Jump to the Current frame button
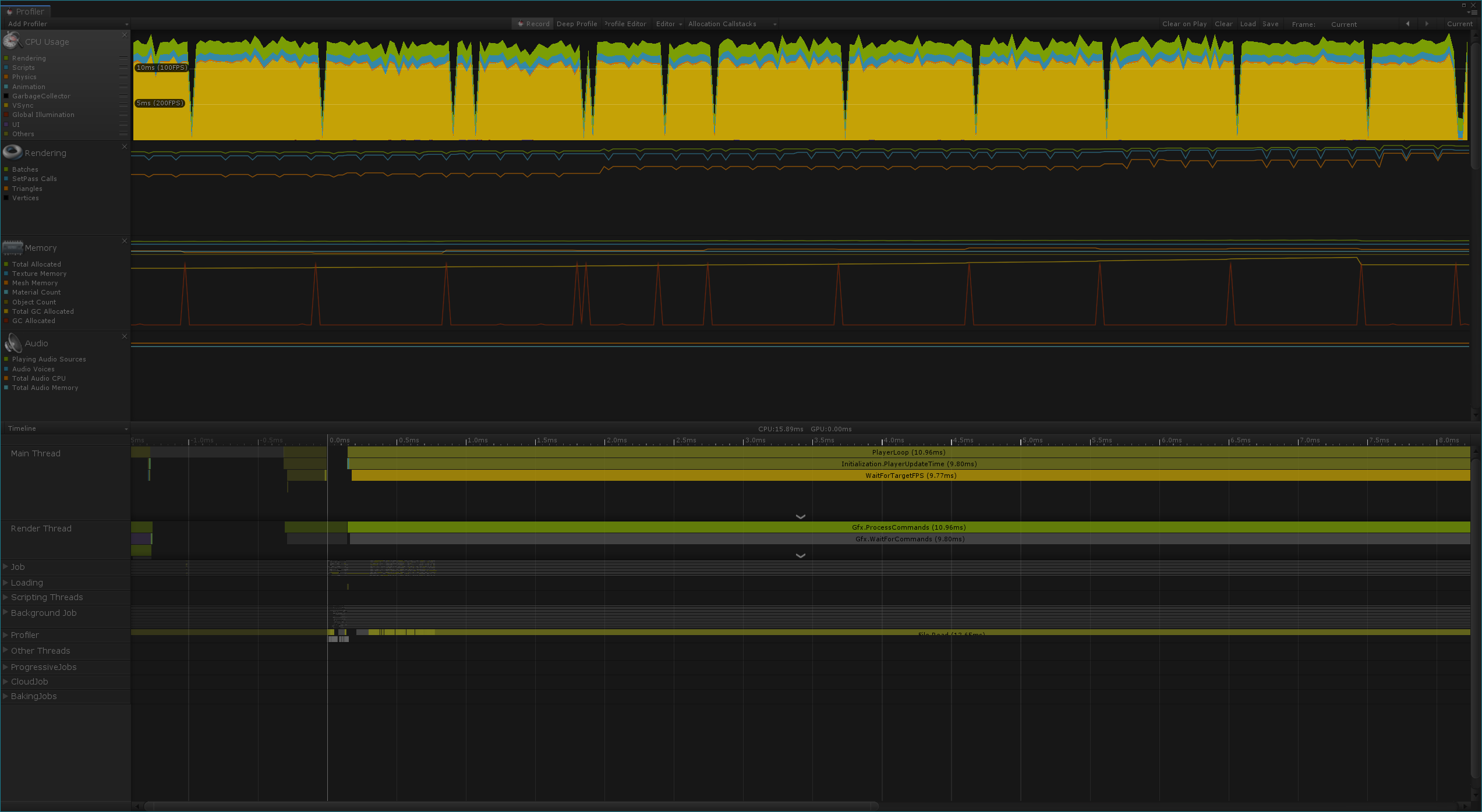The width and height of the screenshot is (1482, 812). (1459, 24)
